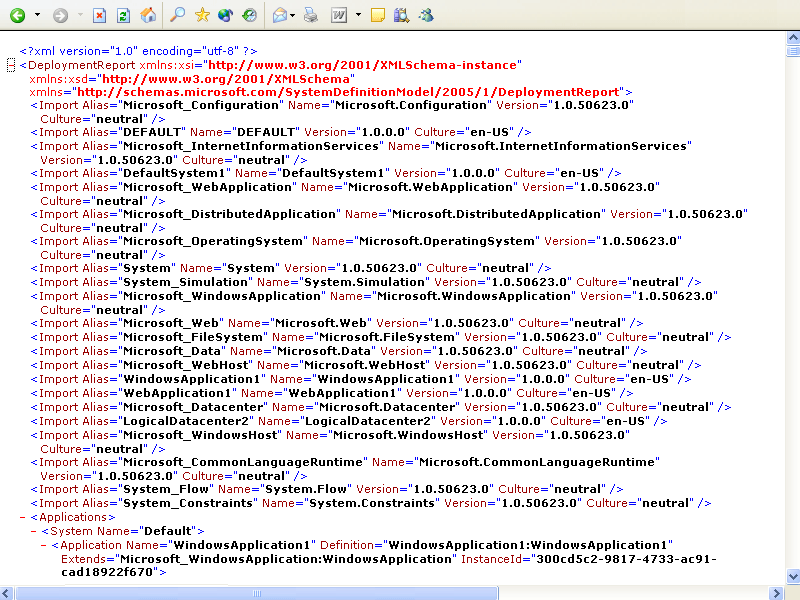Click the green Back arrow button
This screenshot has height=600, width=800.
18,15
